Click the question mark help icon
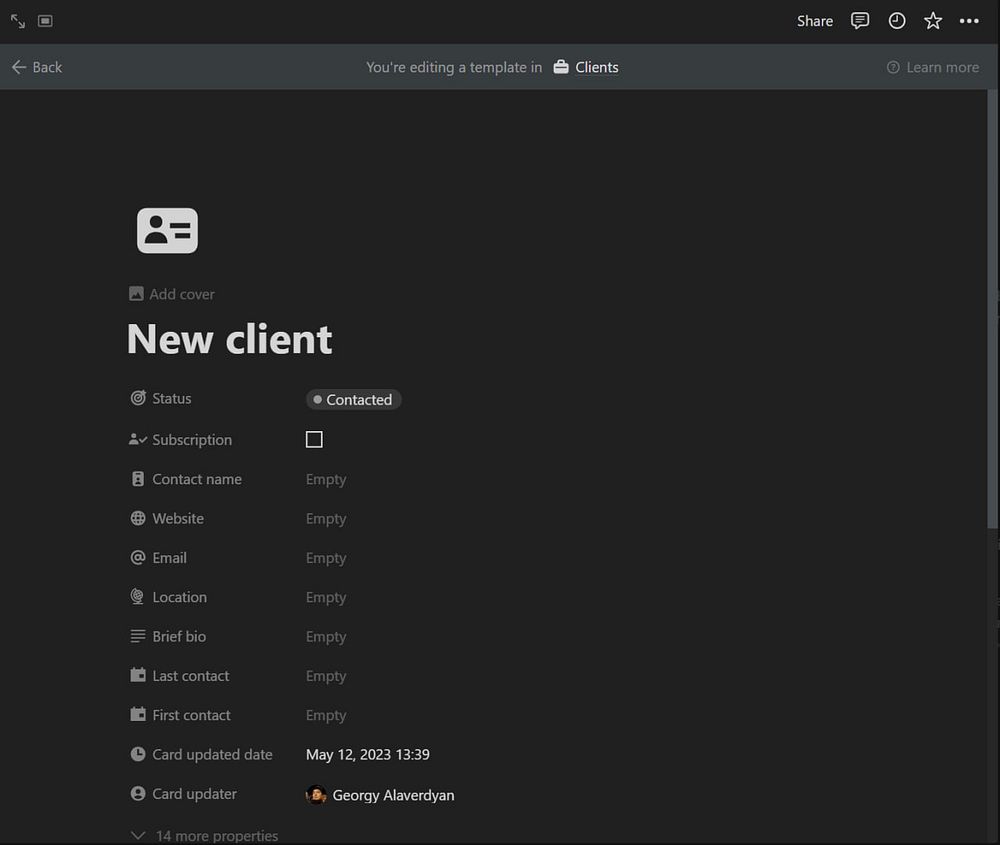 coord(893,67)
